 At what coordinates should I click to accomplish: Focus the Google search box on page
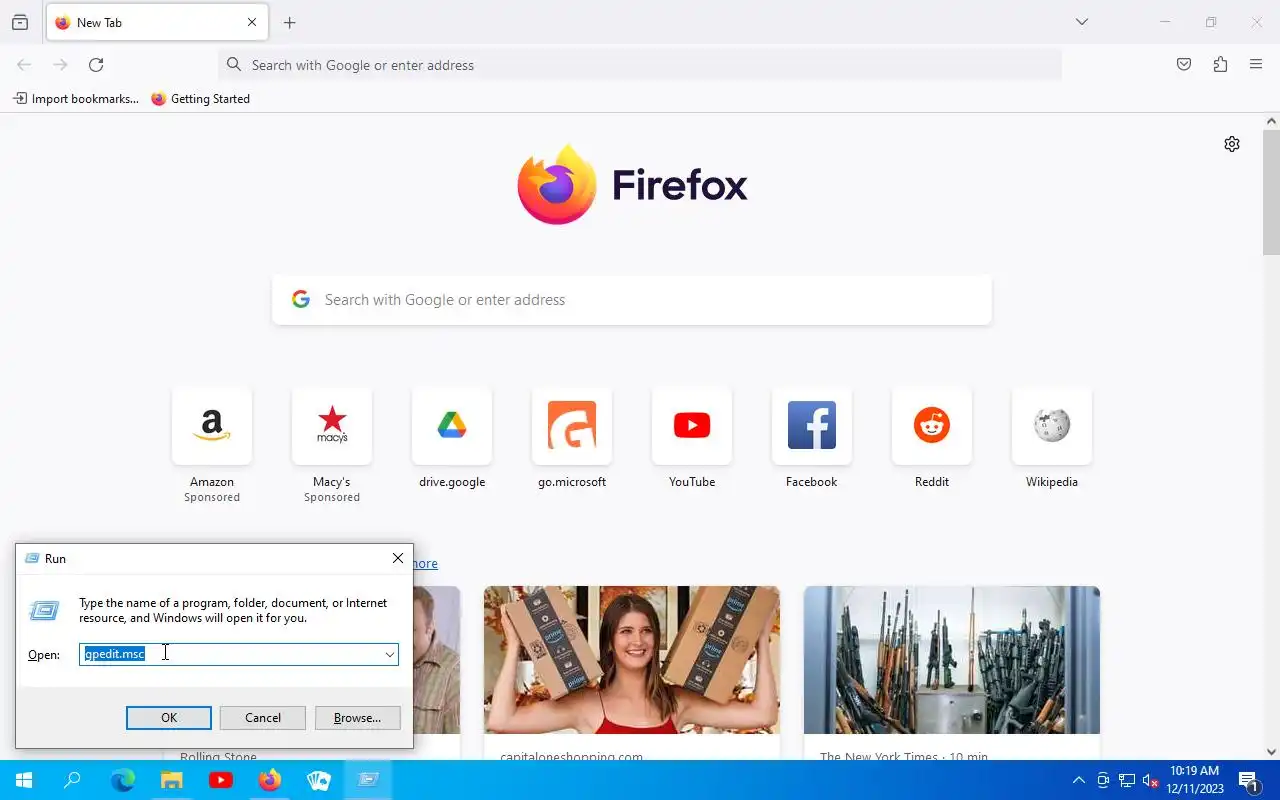point(632,300)
